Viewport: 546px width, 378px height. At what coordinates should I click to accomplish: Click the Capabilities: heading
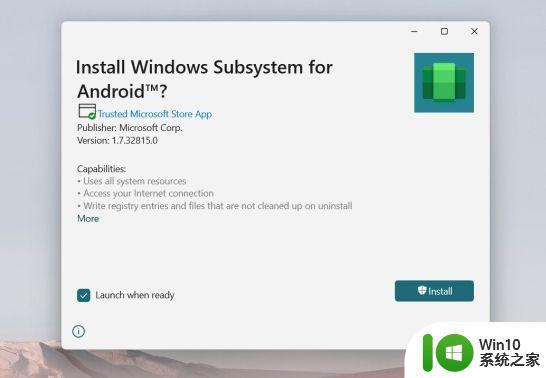(x=101, y=169)
